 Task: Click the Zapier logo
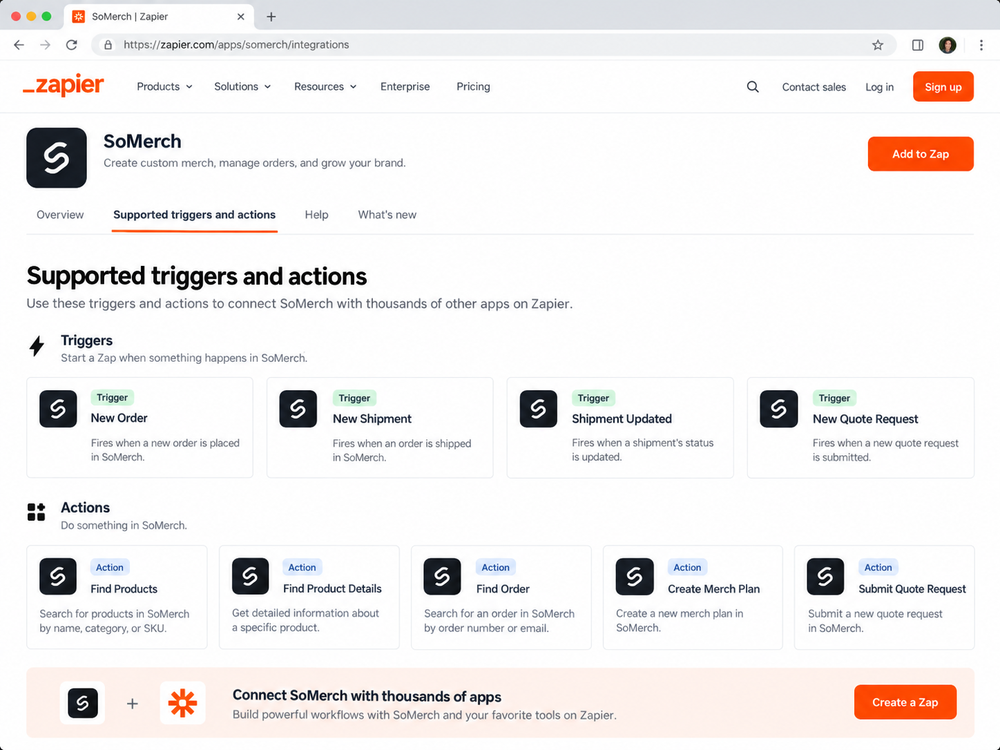click(x=63, y=85)
